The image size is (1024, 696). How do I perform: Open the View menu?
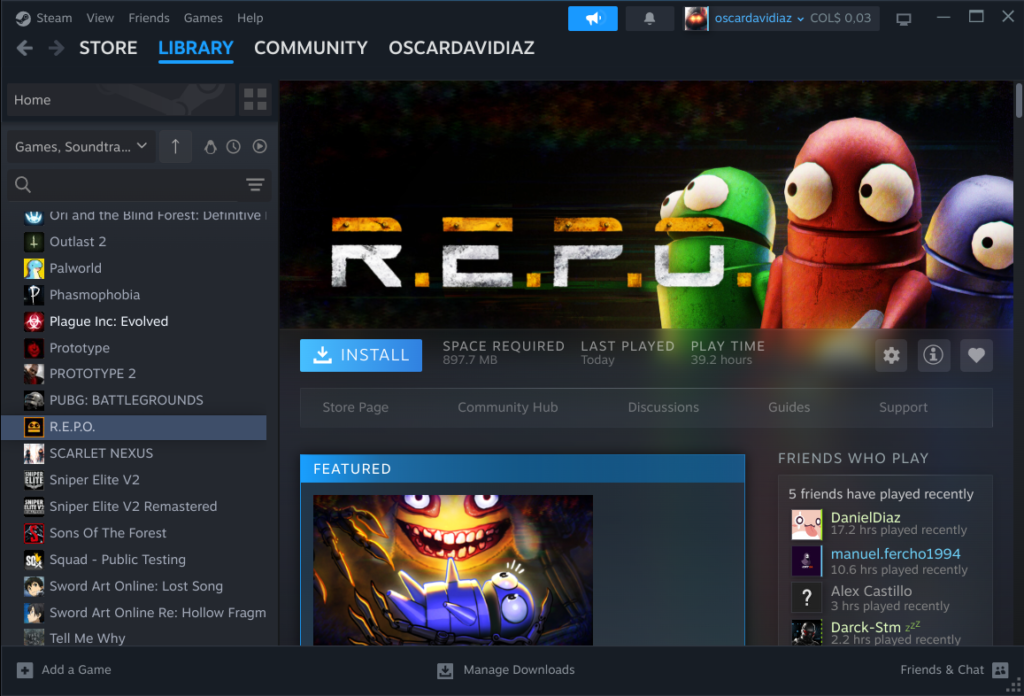(x=100, y=18)
